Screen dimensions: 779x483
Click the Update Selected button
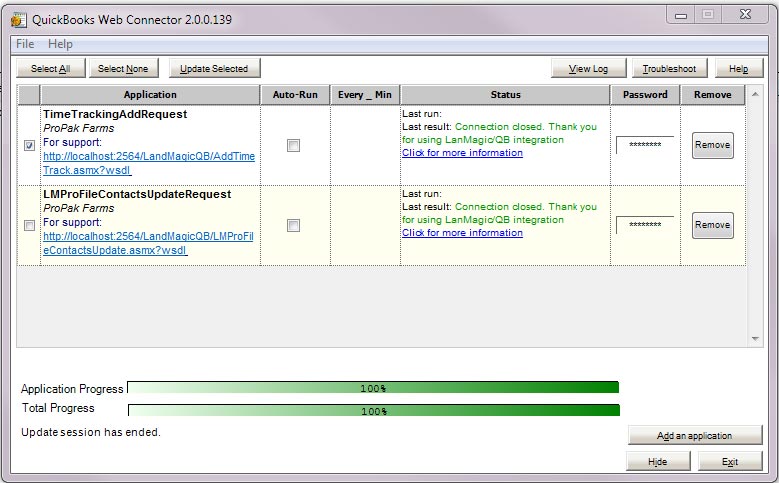click(214, 69)
